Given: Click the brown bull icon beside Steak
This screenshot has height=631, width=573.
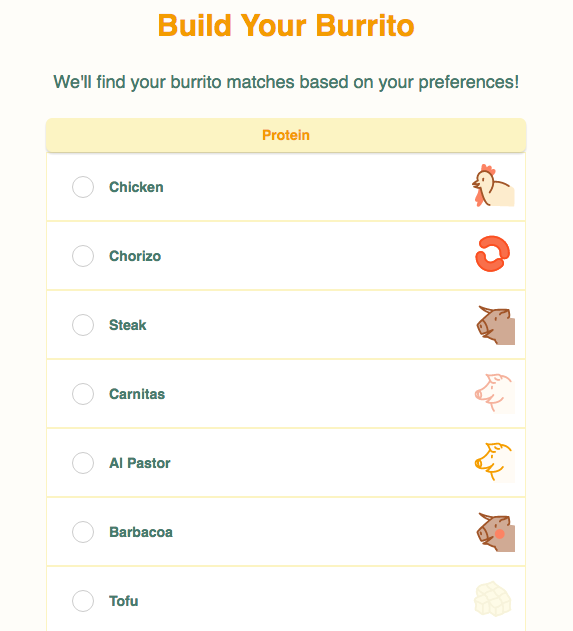Looking at the screenshot, I should tap(496, 325).
